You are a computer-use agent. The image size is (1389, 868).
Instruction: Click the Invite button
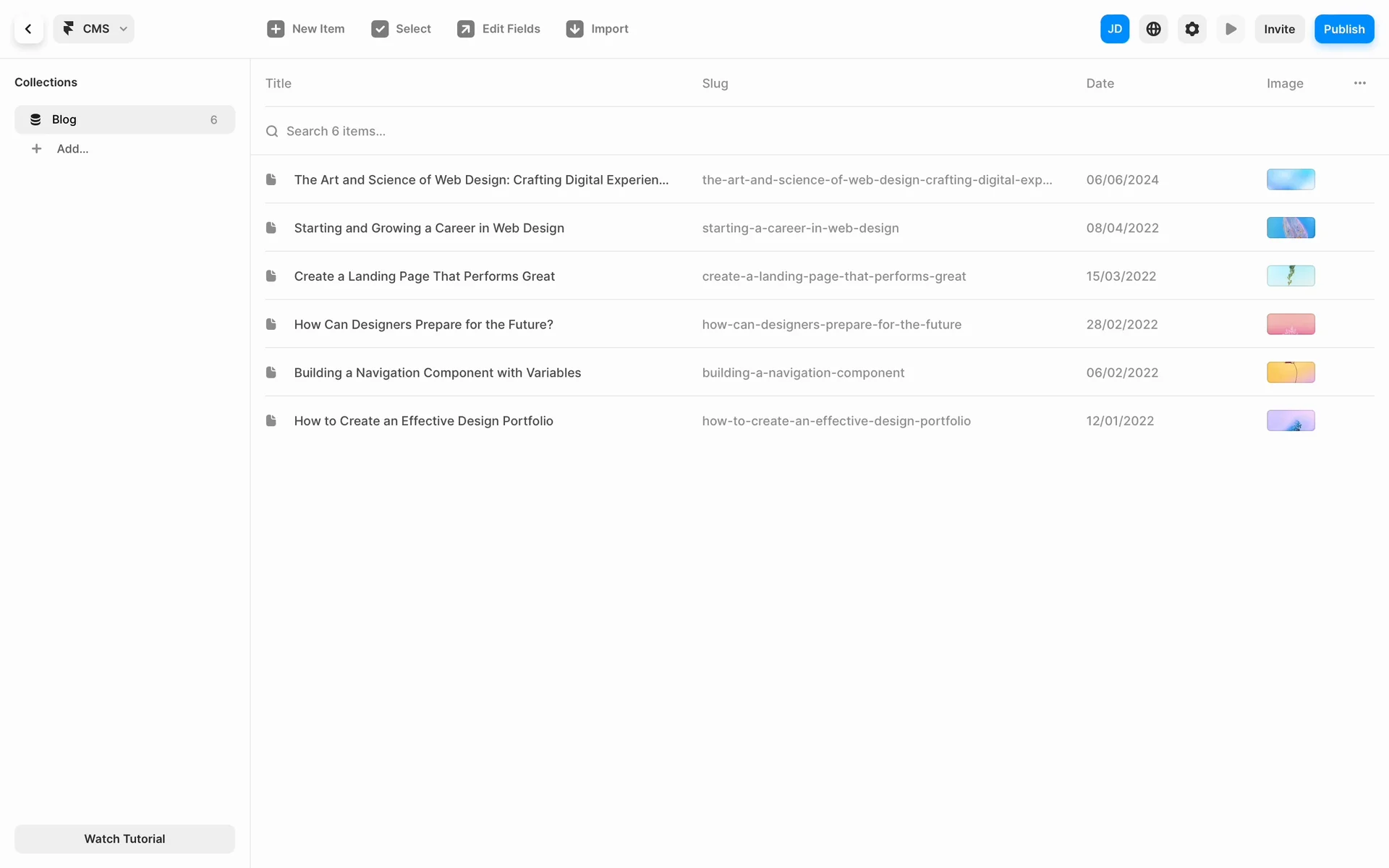click(x=1279, y=29)
